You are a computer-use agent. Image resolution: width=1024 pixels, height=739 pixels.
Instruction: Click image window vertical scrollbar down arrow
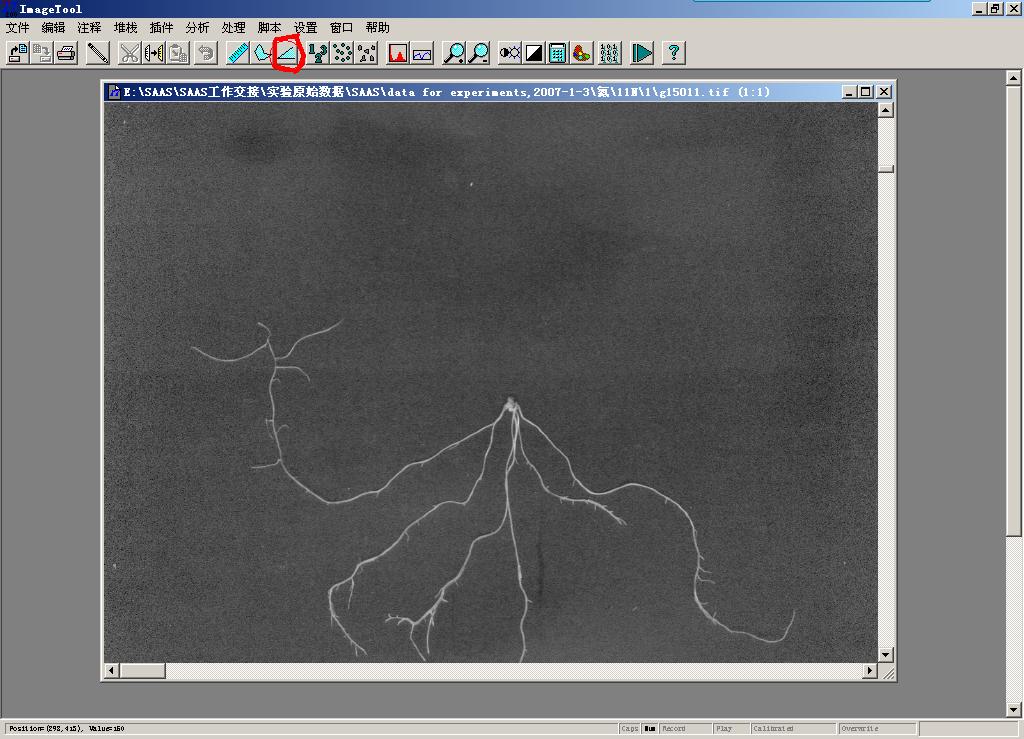886,654
